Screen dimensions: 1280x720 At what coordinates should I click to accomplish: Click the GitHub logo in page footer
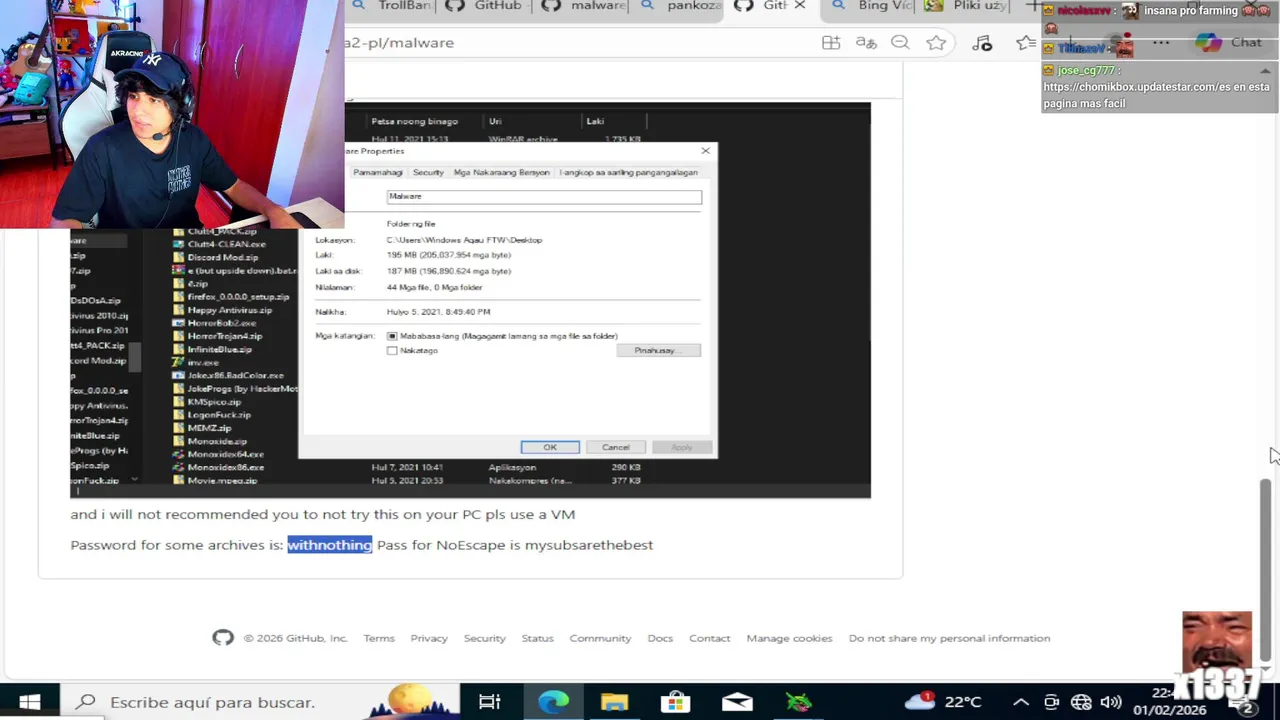(223, 638)
